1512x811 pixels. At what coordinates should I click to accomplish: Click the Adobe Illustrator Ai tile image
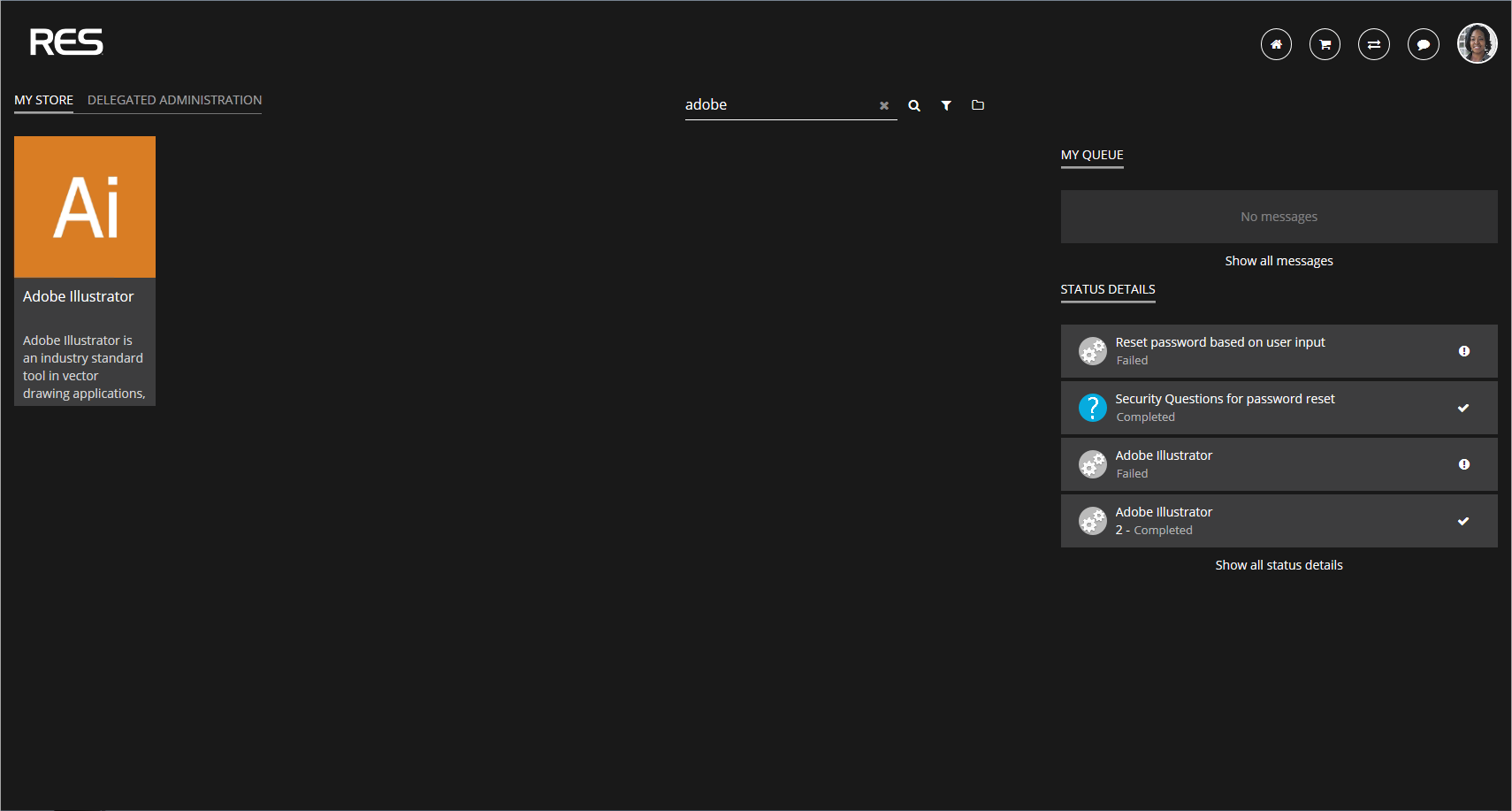(x=85, y=207)
